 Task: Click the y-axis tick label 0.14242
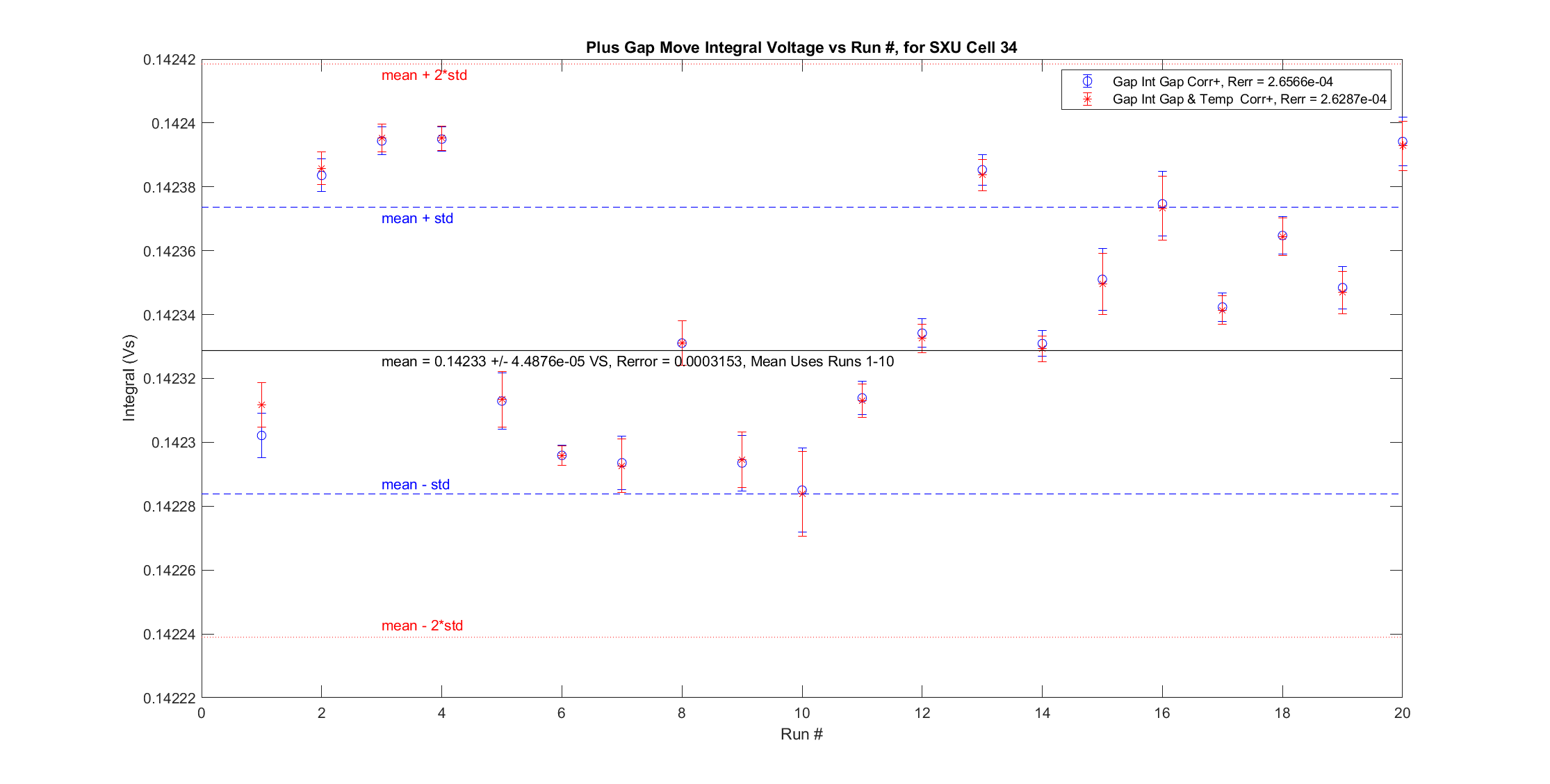(x=169, y=60)
